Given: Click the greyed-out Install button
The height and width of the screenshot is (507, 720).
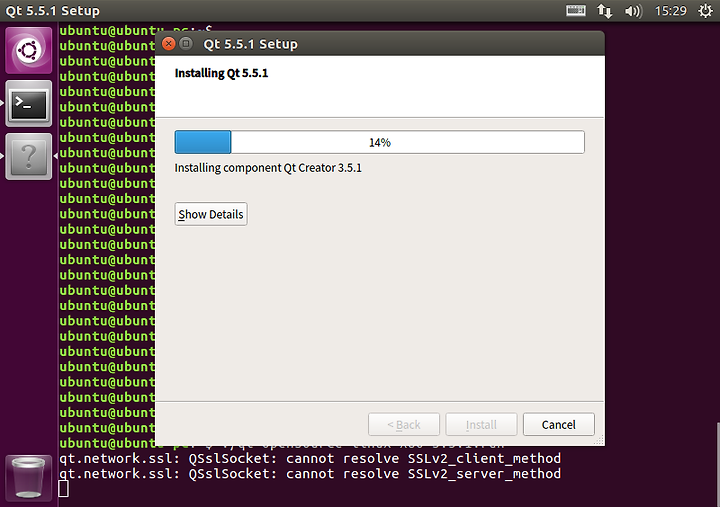Looking at the screenshot, I should click(481, 424).
